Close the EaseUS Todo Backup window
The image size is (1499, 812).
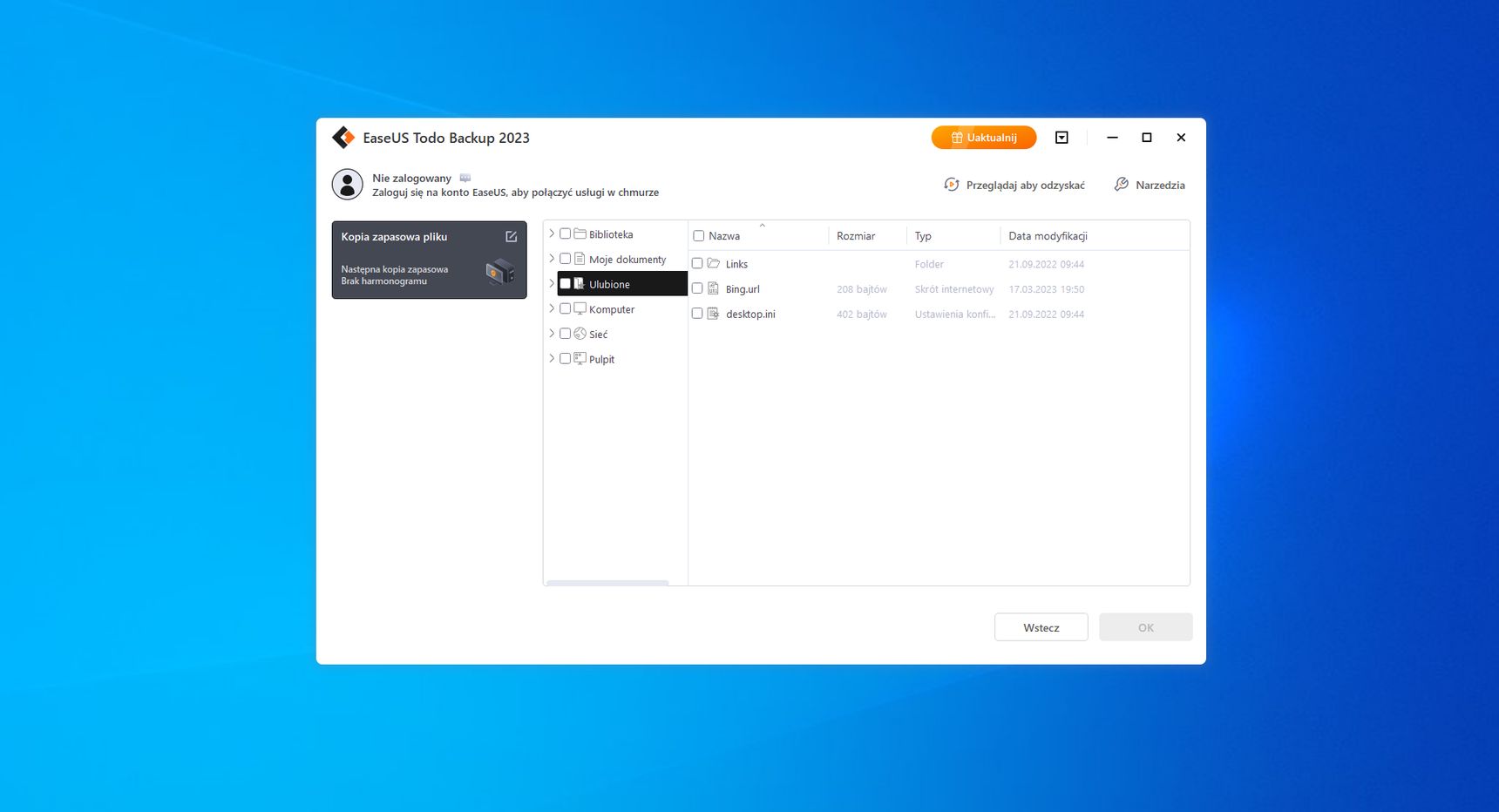pyautogui.click(x=1181, y=138)
